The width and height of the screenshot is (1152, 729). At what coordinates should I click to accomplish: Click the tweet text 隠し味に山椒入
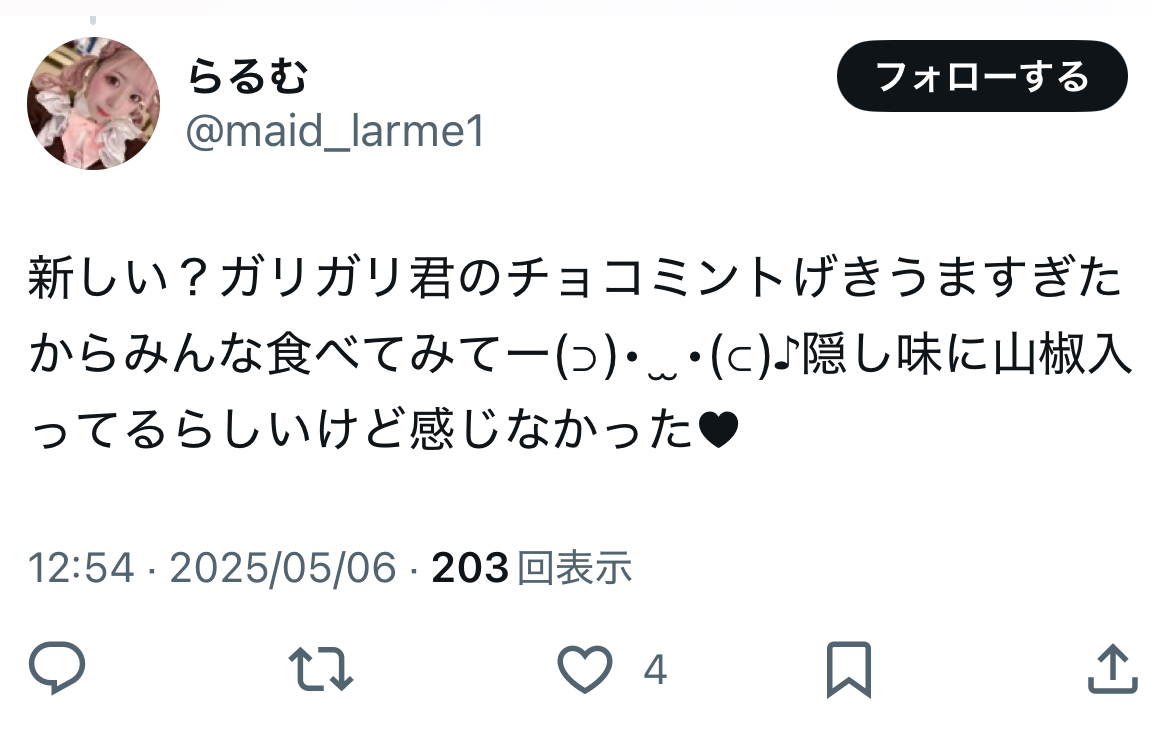pos(968,355)
